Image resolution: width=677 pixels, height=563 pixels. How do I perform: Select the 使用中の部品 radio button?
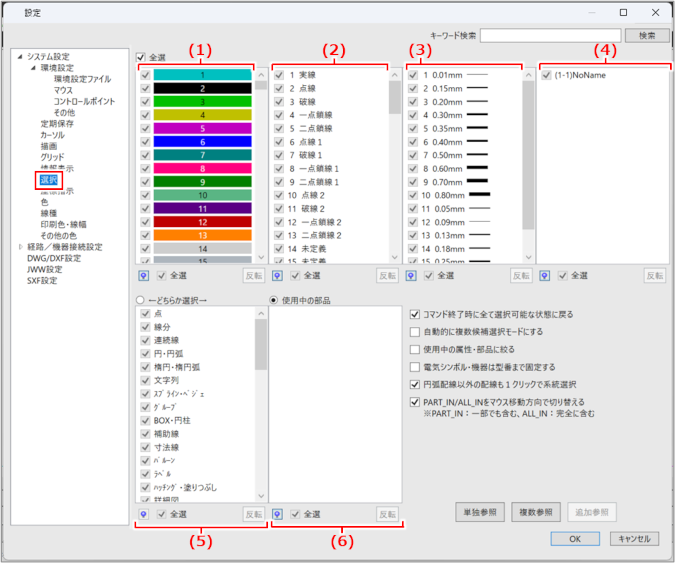tap(275, 299)
